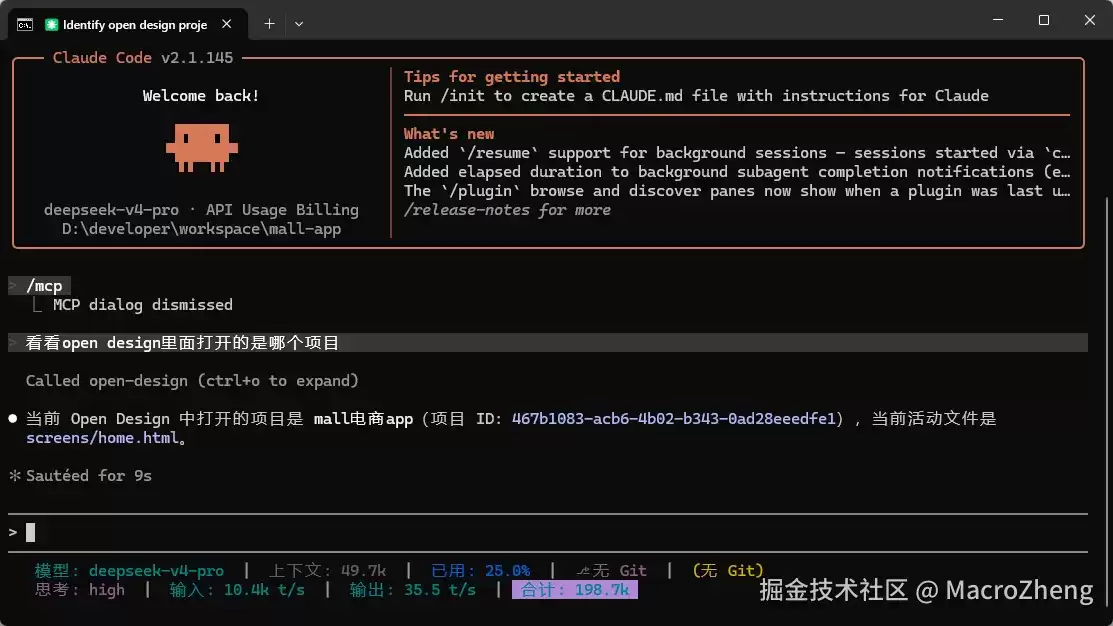Click the git branch icon in statusbar
The height and width of the screenshot is (626, 1113).
[583, 571]
